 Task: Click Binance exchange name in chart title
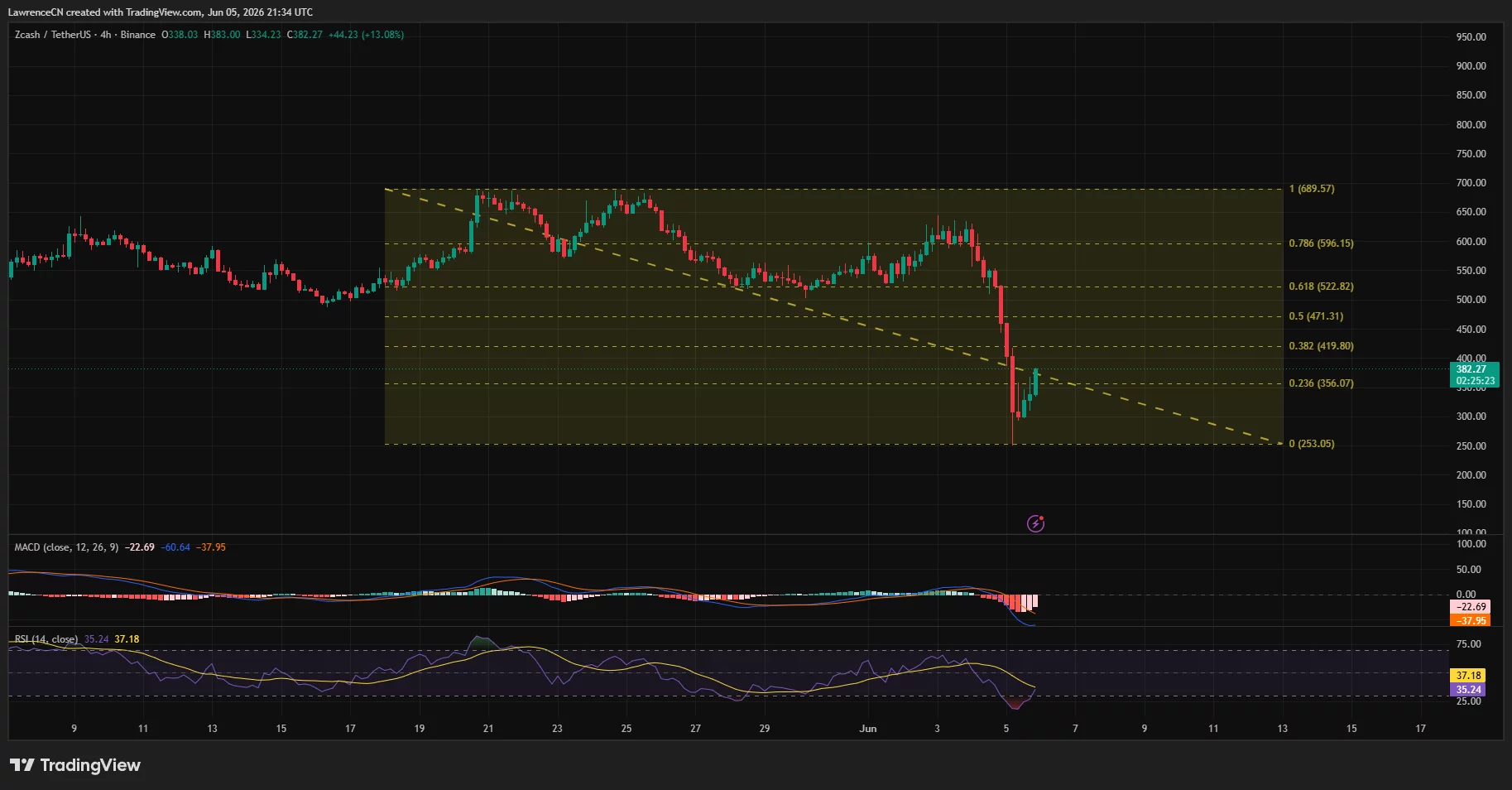[x=138, y=35]
